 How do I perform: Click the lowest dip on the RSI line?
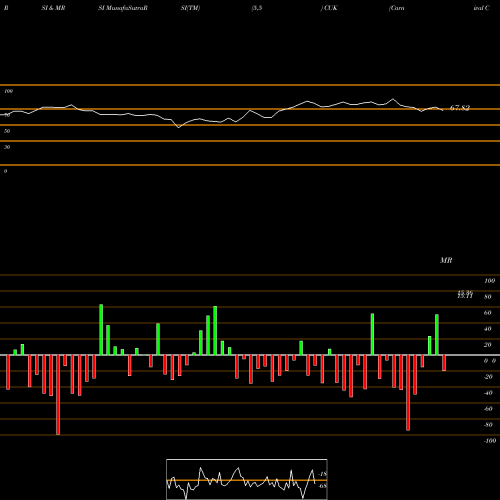pos(179,127)
